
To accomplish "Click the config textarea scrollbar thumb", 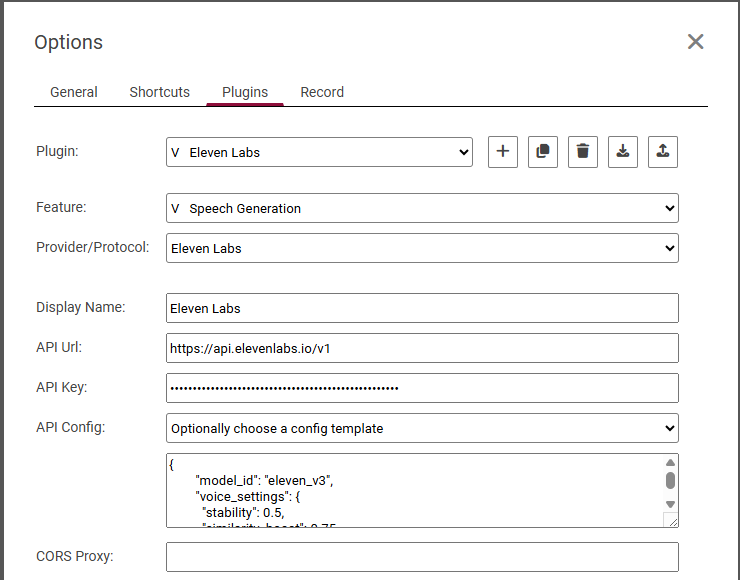I will point(670,480).
